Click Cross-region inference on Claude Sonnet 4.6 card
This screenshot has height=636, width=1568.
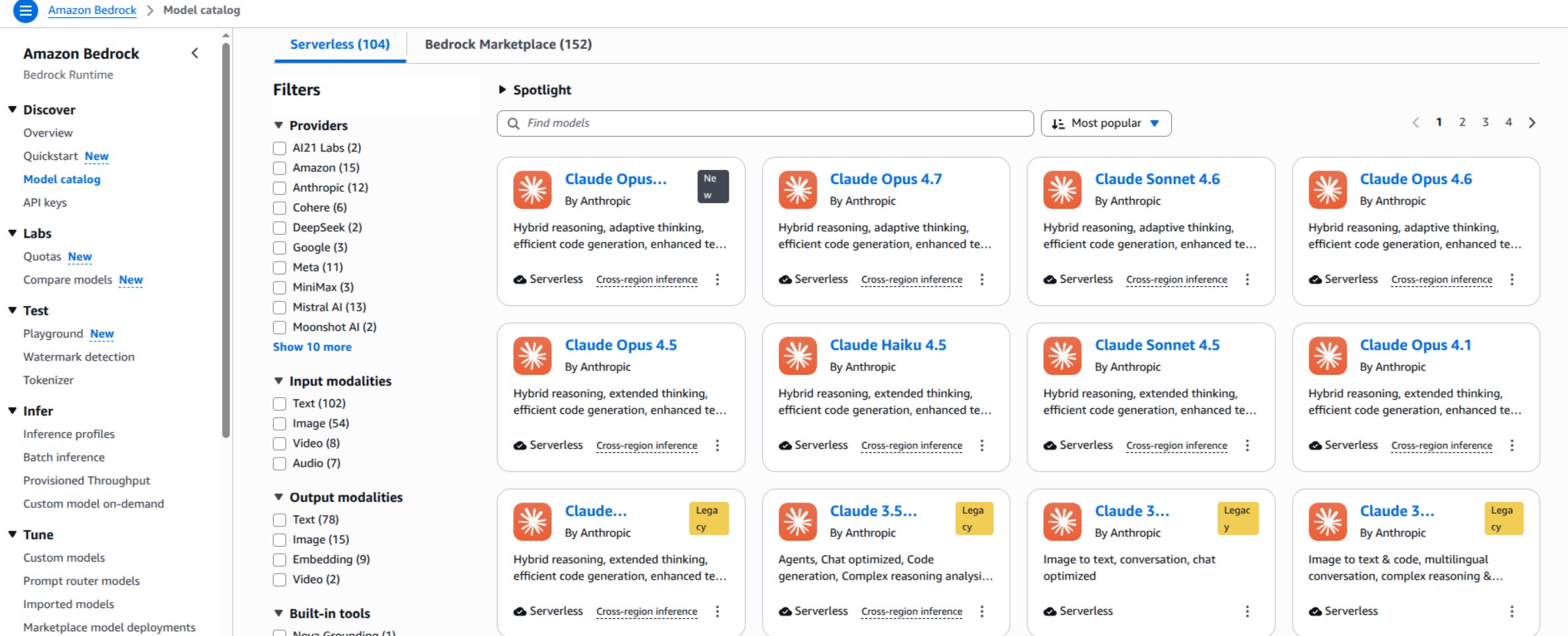1176,279
